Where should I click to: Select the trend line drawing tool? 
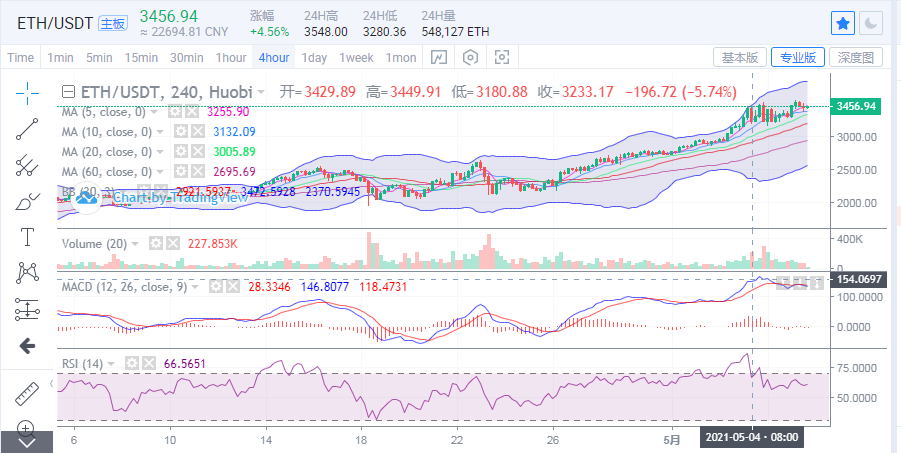tap(27, 129)
